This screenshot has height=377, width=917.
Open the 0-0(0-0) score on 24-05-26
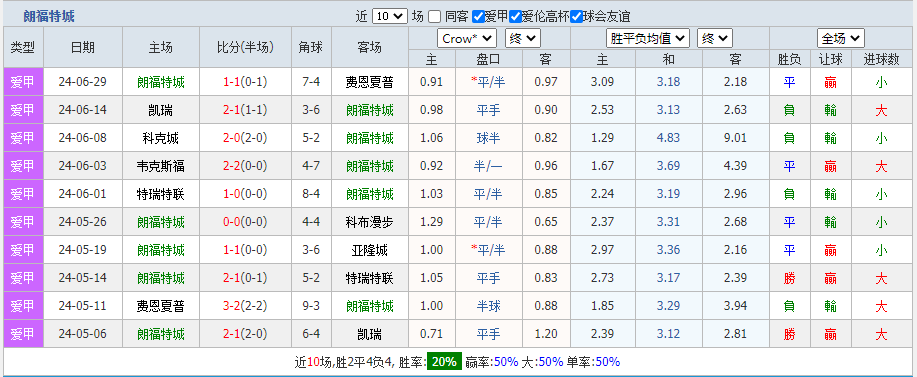[x=245, y=222]
